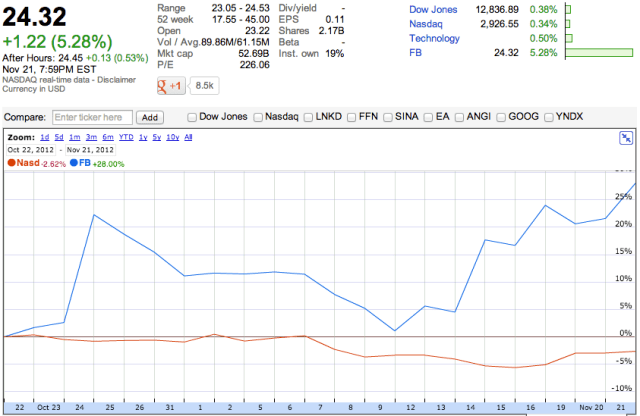This screenshot has height=416, width=640.
Task: Click the 8.5k share count bubble
Action: point(204,86)
